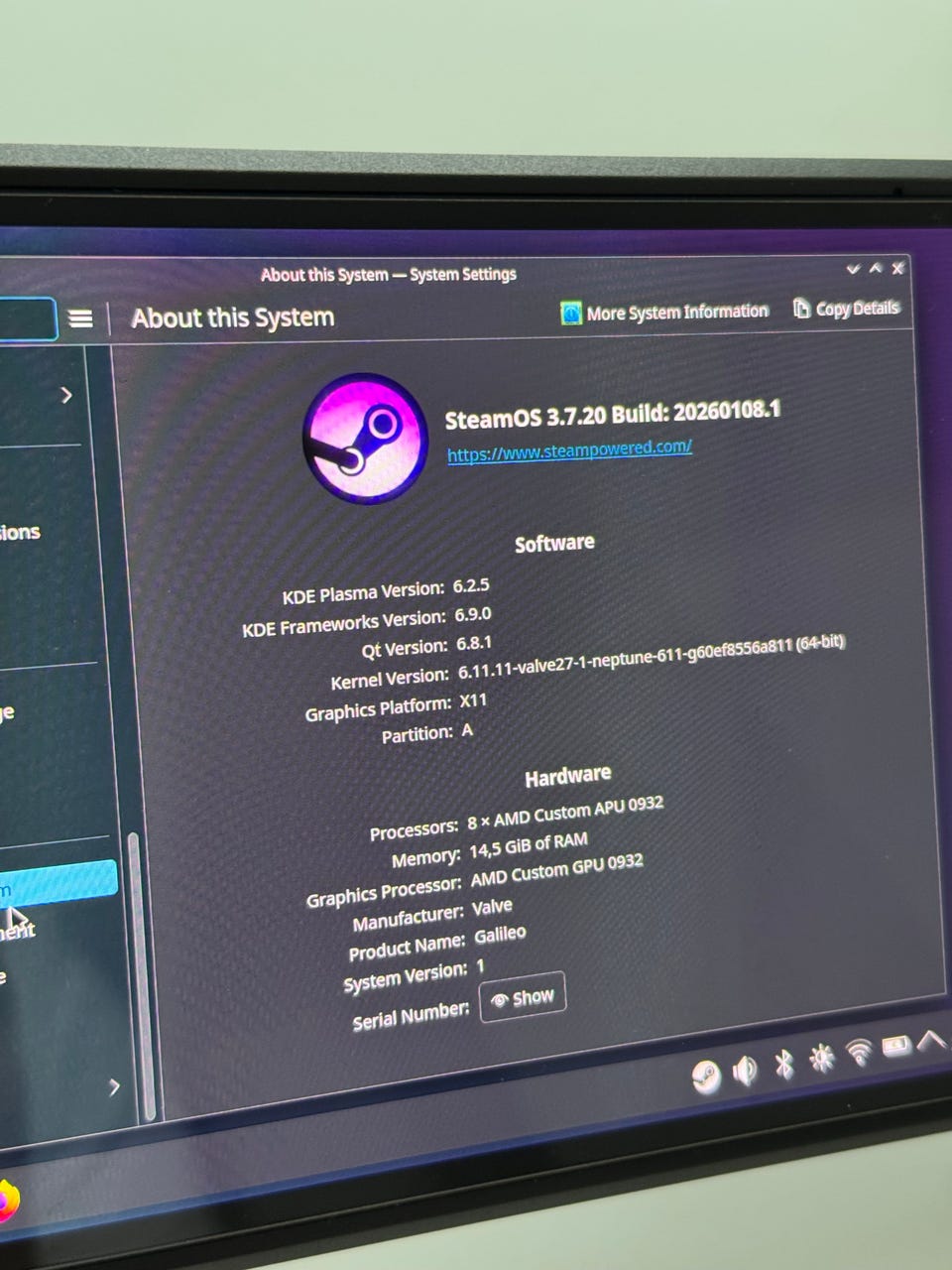Screen dimensions: 952x1270
Task: Click the 'About this System' page heading
Action: click(233, 317)
